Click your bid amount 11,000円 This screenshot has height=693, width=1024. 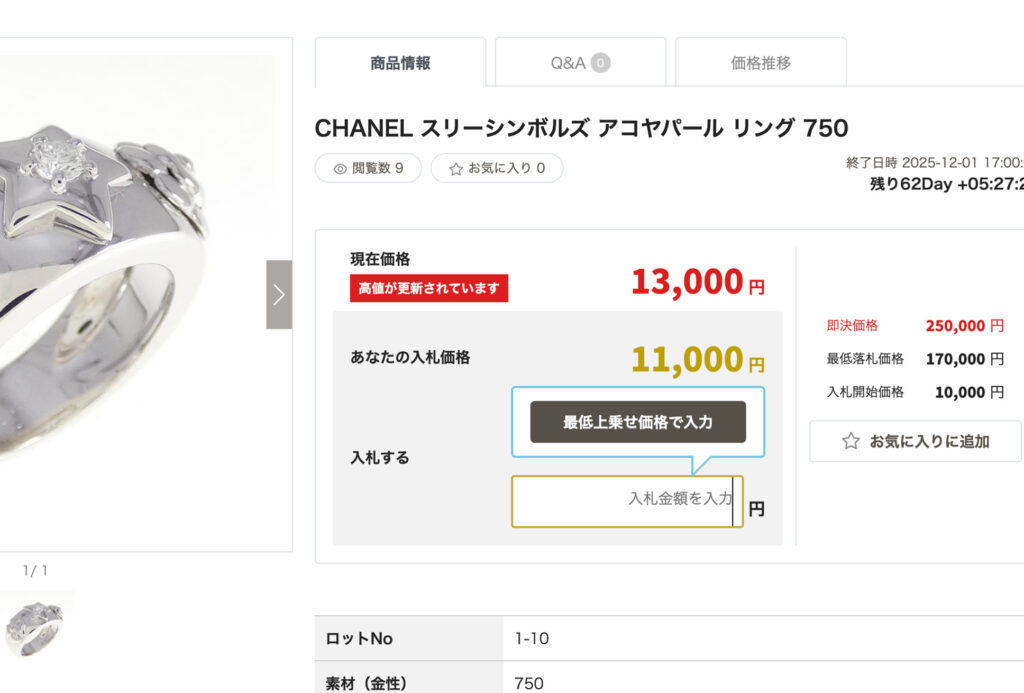(697, 359)
